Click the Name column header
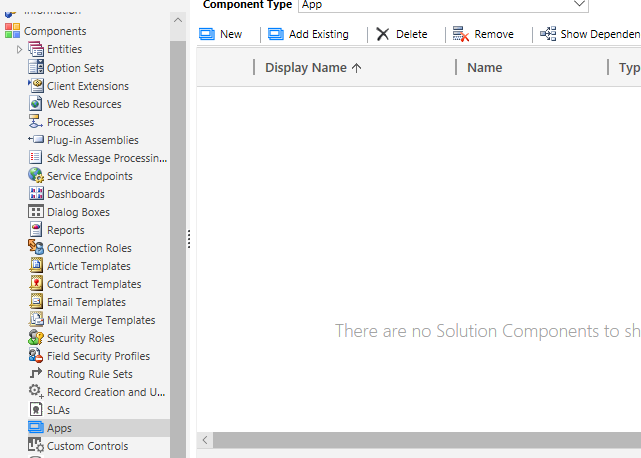641x458 pixels. 484,68
